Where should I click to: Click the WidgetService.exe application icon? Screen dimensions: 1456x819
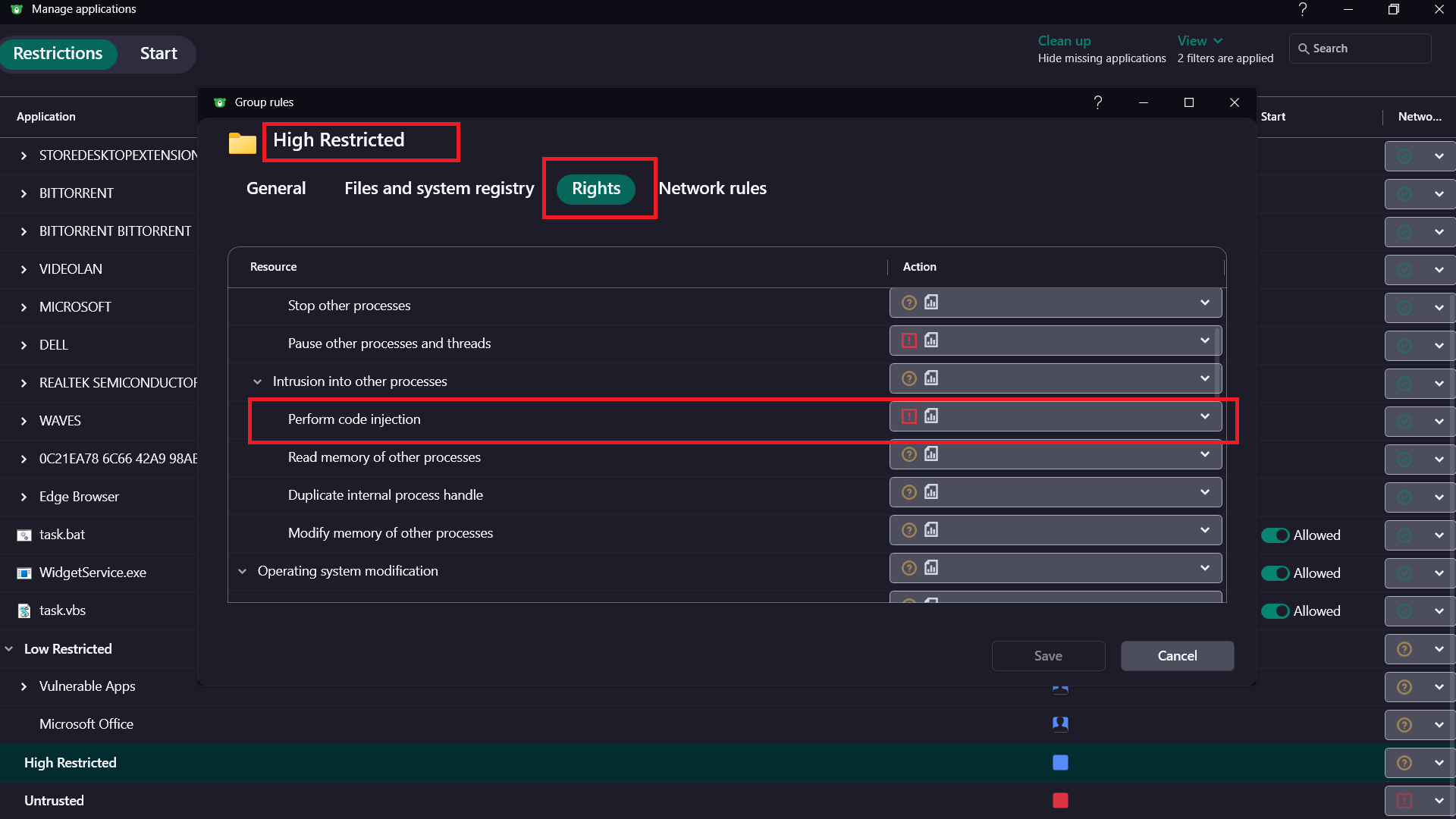pos(24,573)
